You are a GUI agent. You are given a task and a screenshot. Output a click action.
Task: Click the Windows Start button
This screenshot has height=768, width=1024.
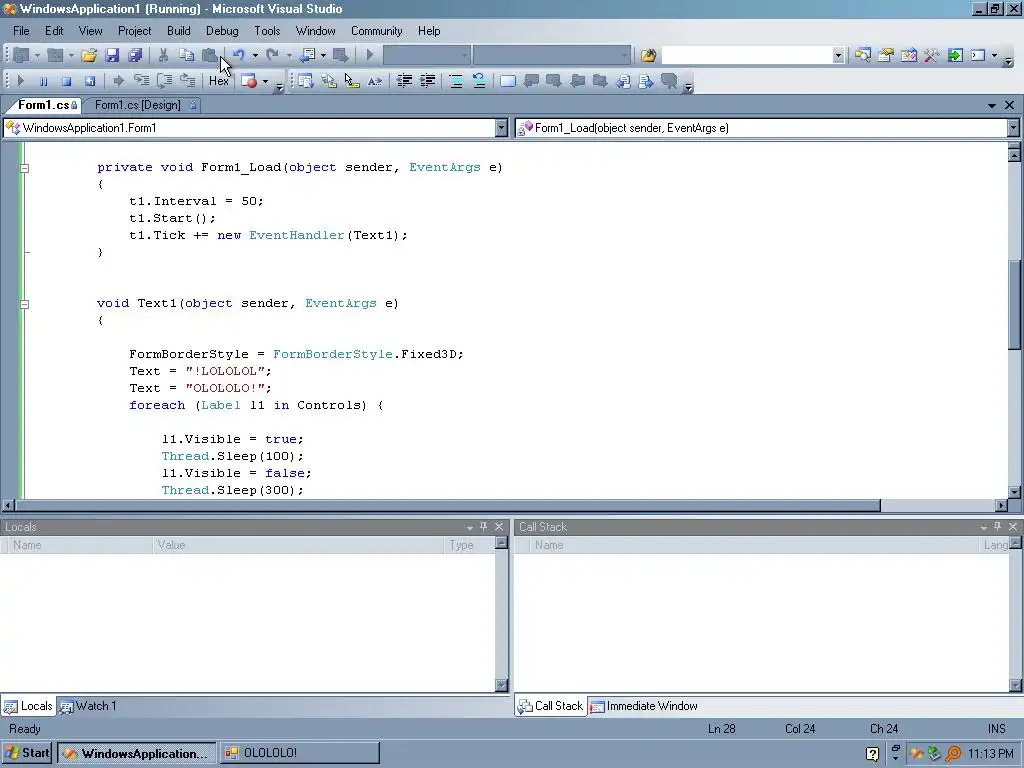27,753
